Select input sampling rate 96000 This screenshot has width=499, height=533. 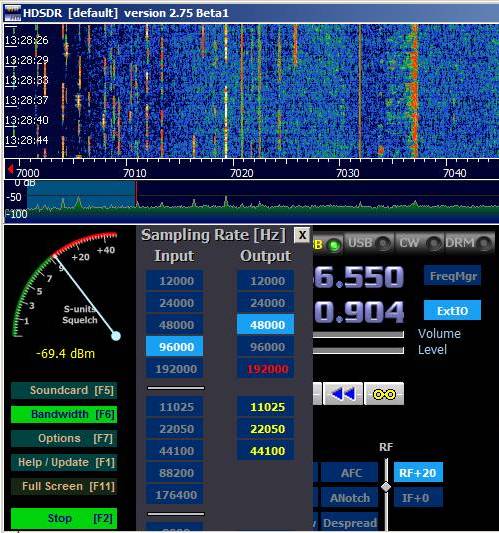[175, 347]
